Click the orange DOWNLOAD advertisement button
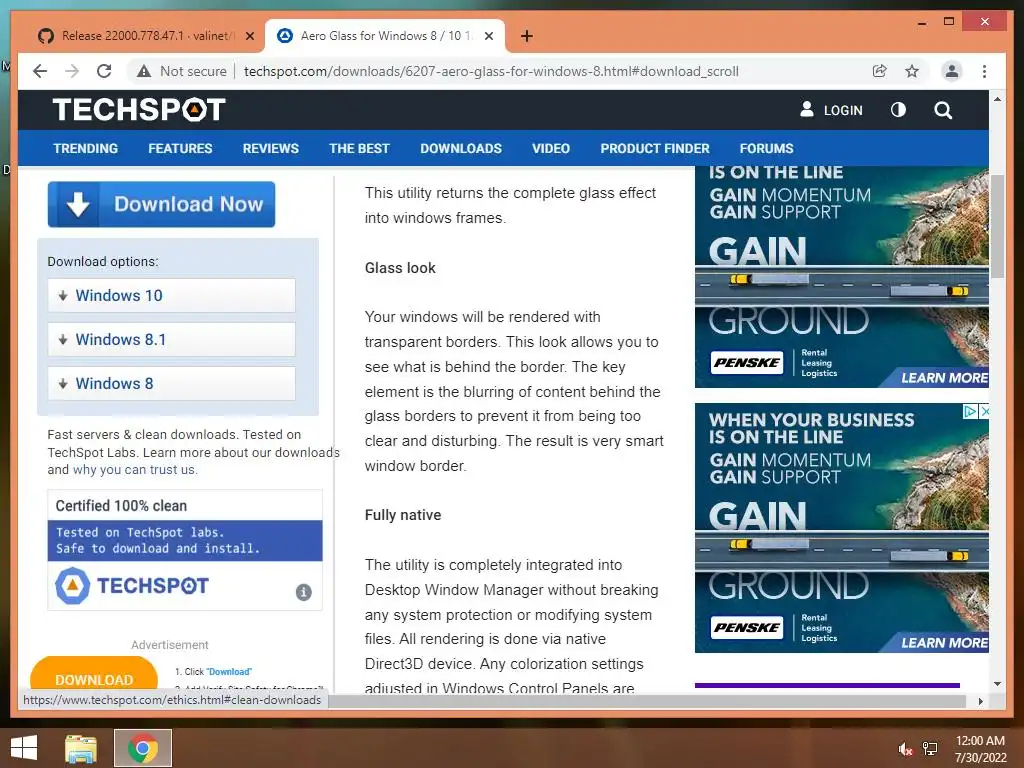This screenshot has width=1024, height=768. coord(94,675)
